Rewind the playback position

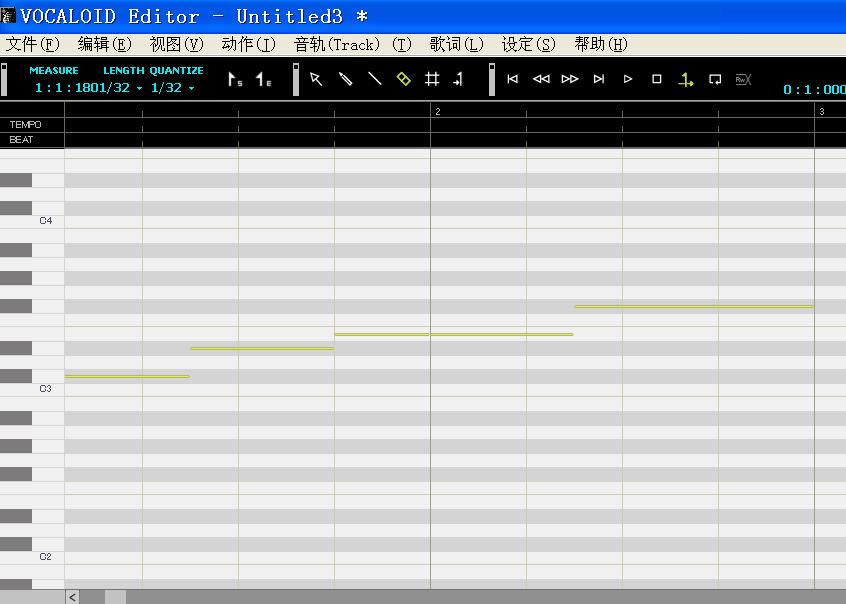[541, 79]
